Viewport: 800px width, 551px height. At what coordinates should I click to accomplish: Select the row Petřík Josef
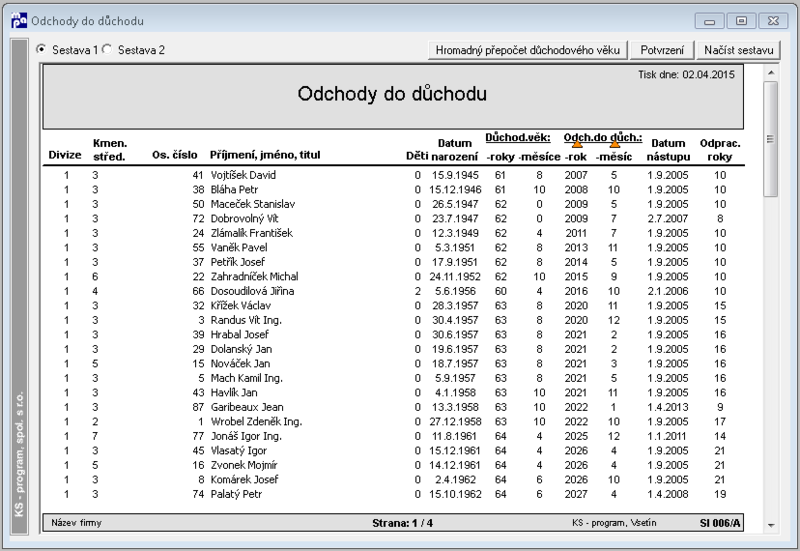point(393,262)
